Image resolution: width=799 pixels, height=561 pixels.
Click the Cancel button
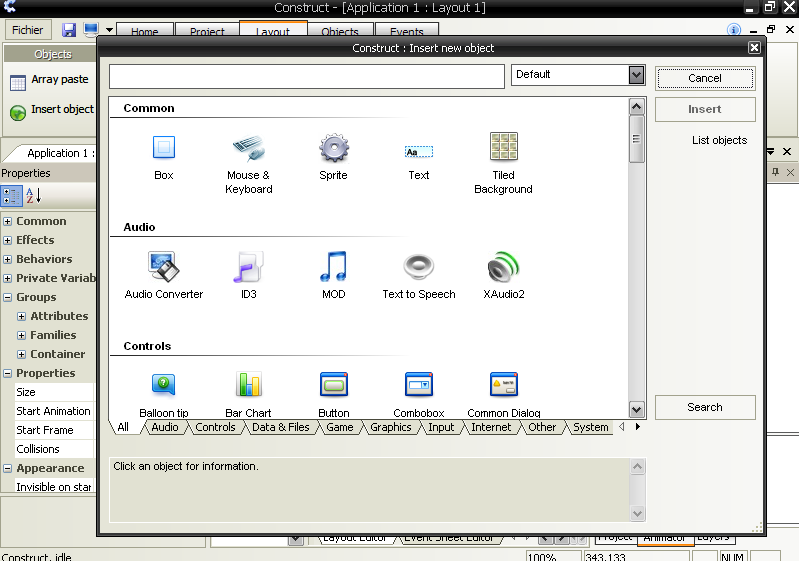(705, 78)
